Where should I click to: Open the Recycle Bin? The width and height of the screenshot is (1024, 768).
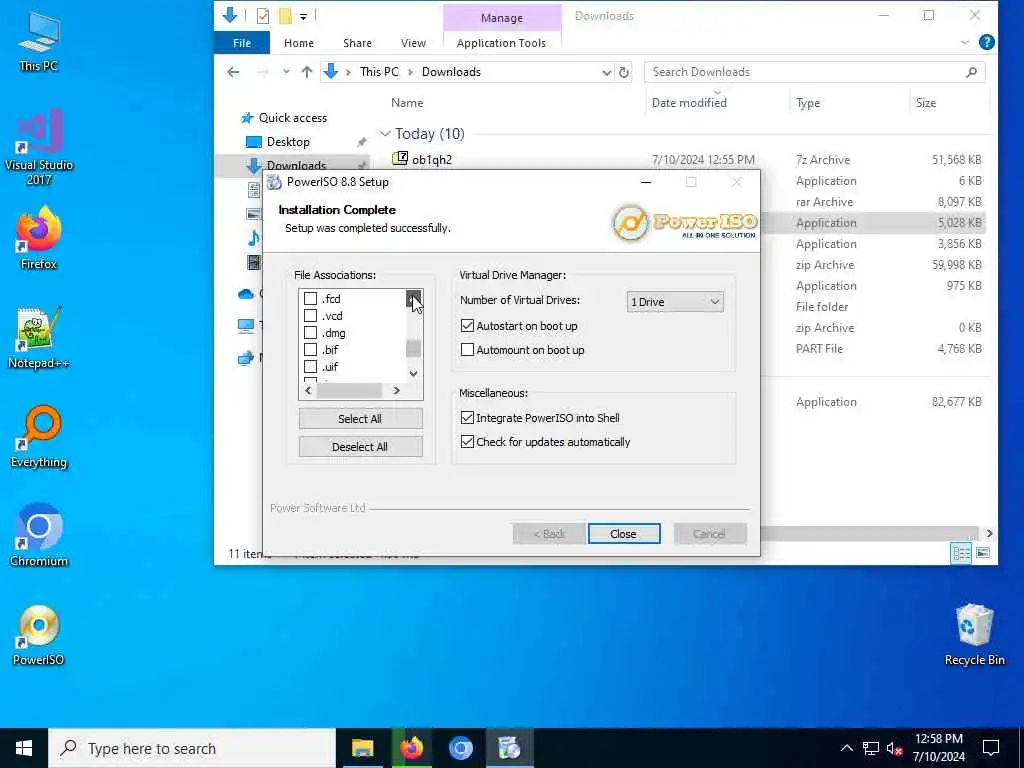tap(974, 635)
